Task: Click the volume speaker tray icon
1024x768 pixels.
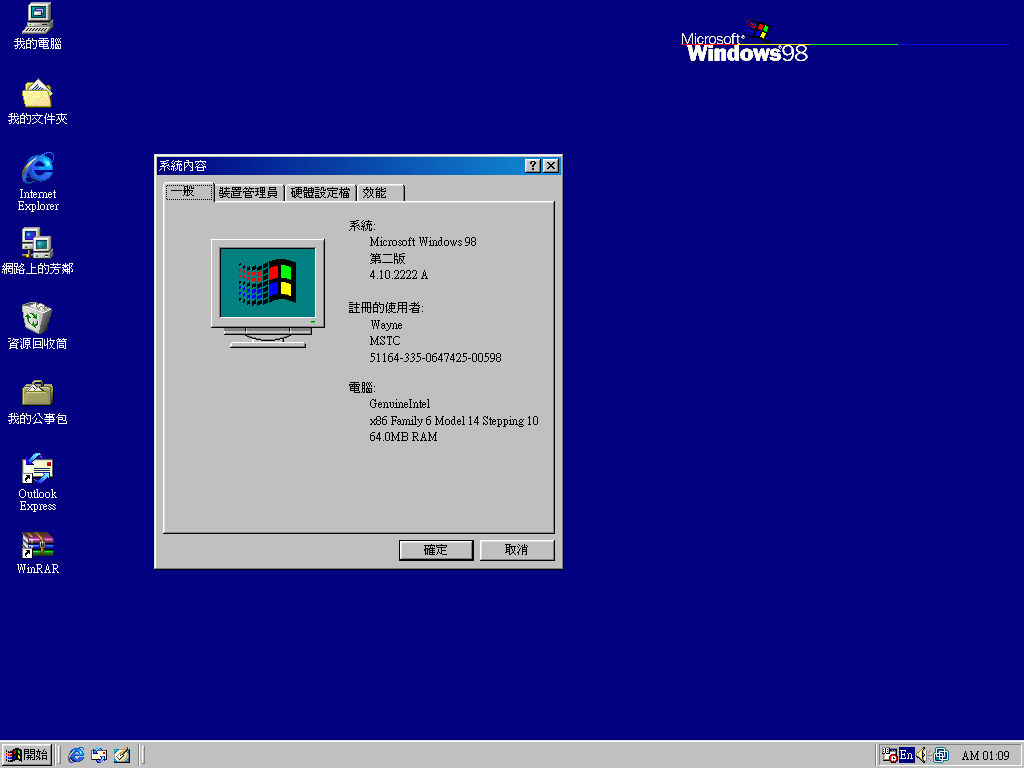Action: pyautogui.click(x=921, y=755)
